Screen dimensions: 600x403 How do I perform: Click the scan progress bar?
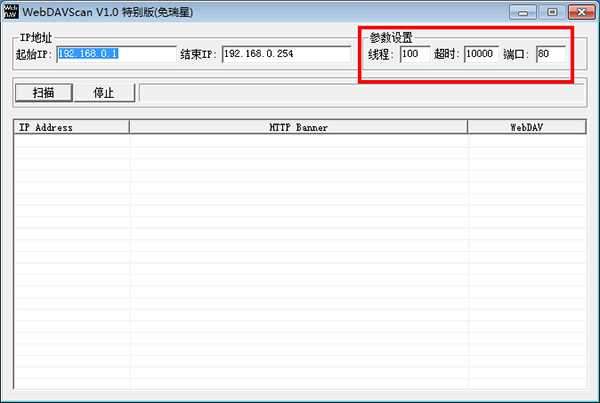(361, 93)
